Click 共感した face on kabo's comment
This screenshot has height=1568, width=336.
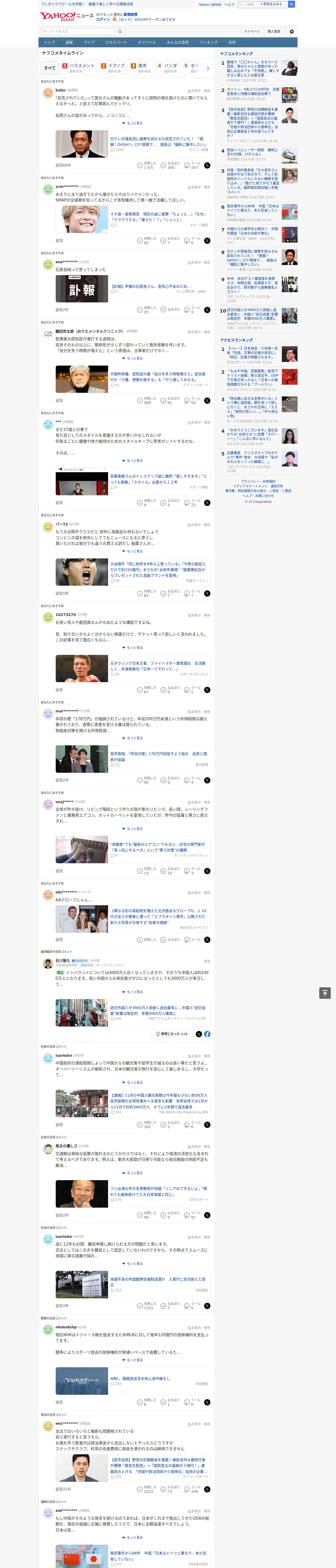point(140,166)
